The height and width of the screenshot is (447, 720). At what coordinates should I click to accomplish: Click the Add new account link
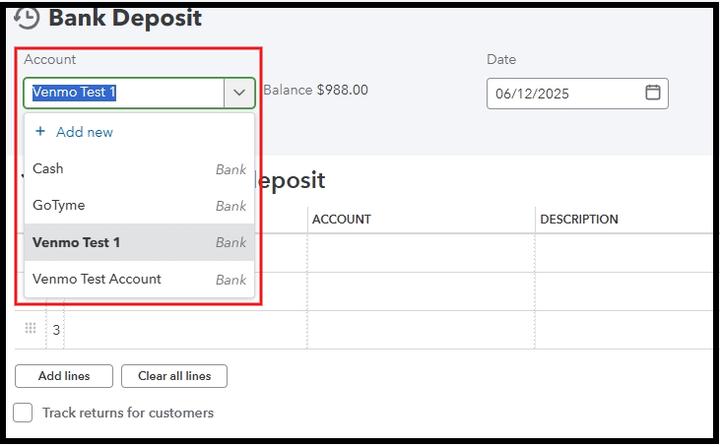(x=84, y=132)
